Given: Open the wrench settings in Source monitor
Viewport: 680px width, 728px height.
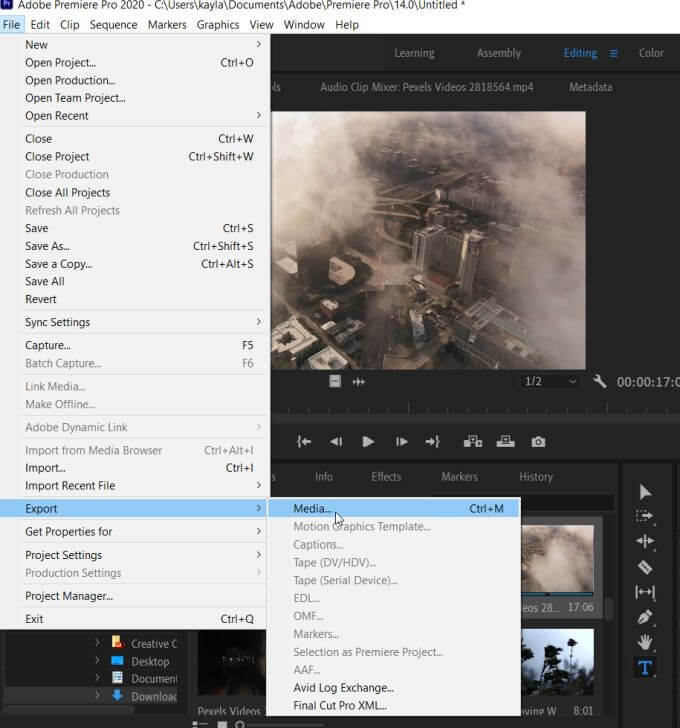Looking at the screenshot, I should coord(600,382).
